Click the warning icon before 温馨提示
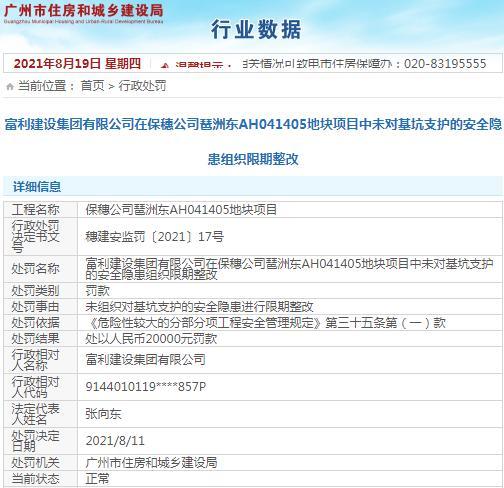The height and width of the screenshot is (488, 504). pos(165,65)
